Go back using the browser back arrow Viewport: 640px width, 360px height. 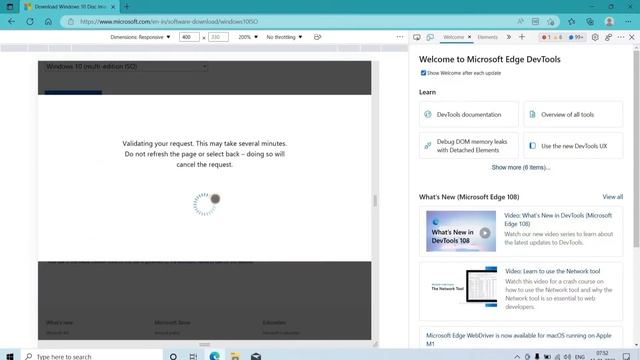11,21
